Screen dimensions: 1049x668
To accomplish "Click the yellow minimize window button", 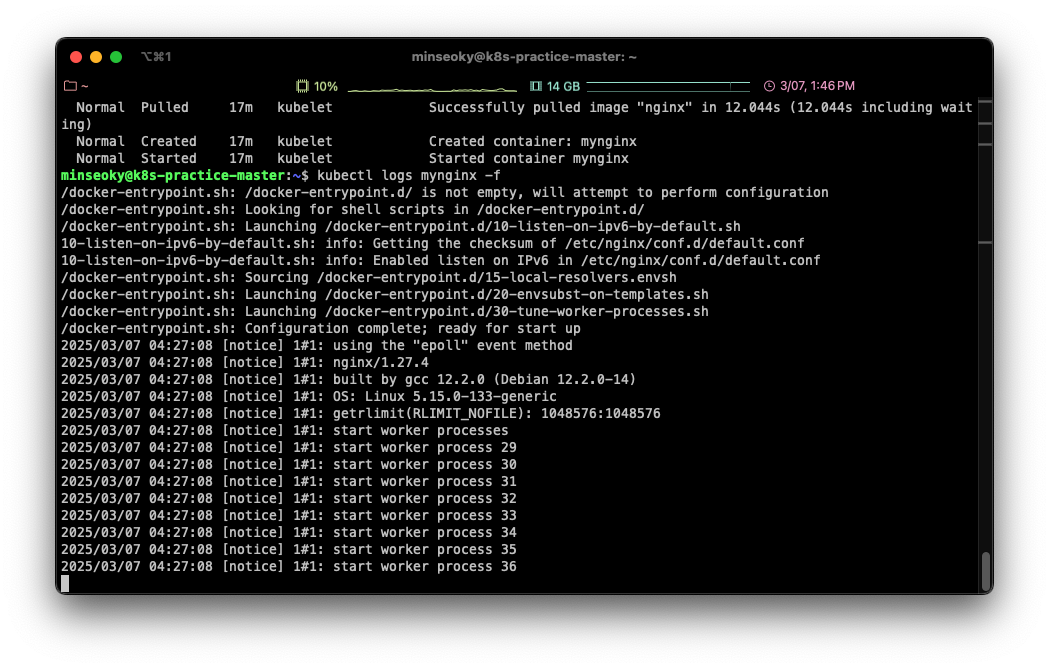I will coord(96,57).
